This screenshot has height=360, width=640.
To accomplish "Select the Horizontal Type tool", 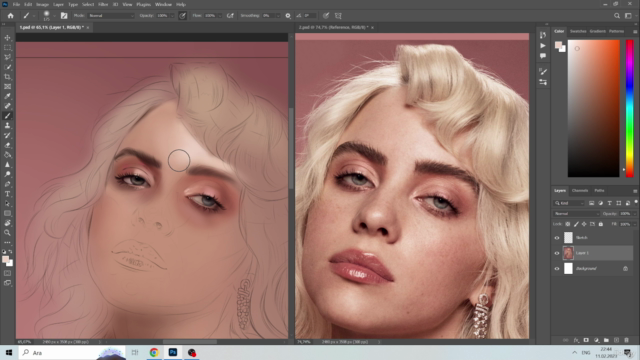I will (7, 194).
